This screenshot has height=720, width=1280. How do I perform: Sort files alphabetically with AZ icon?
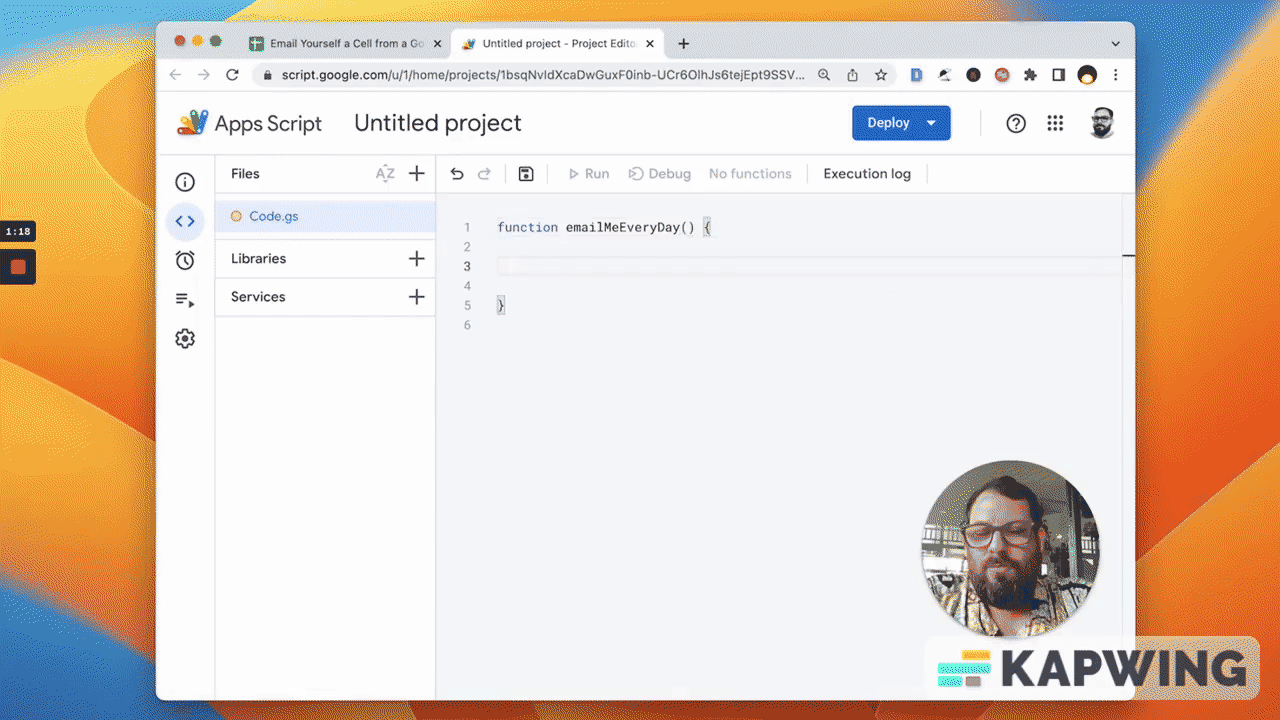click(x=385, y=174)
